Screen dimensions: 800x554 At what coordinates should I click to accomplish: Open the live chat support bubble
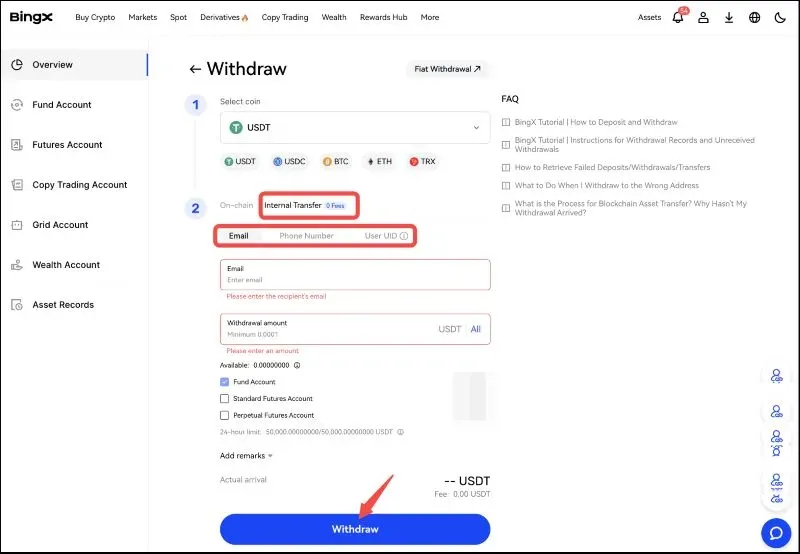pyautogui.click(x=776, y=530)
